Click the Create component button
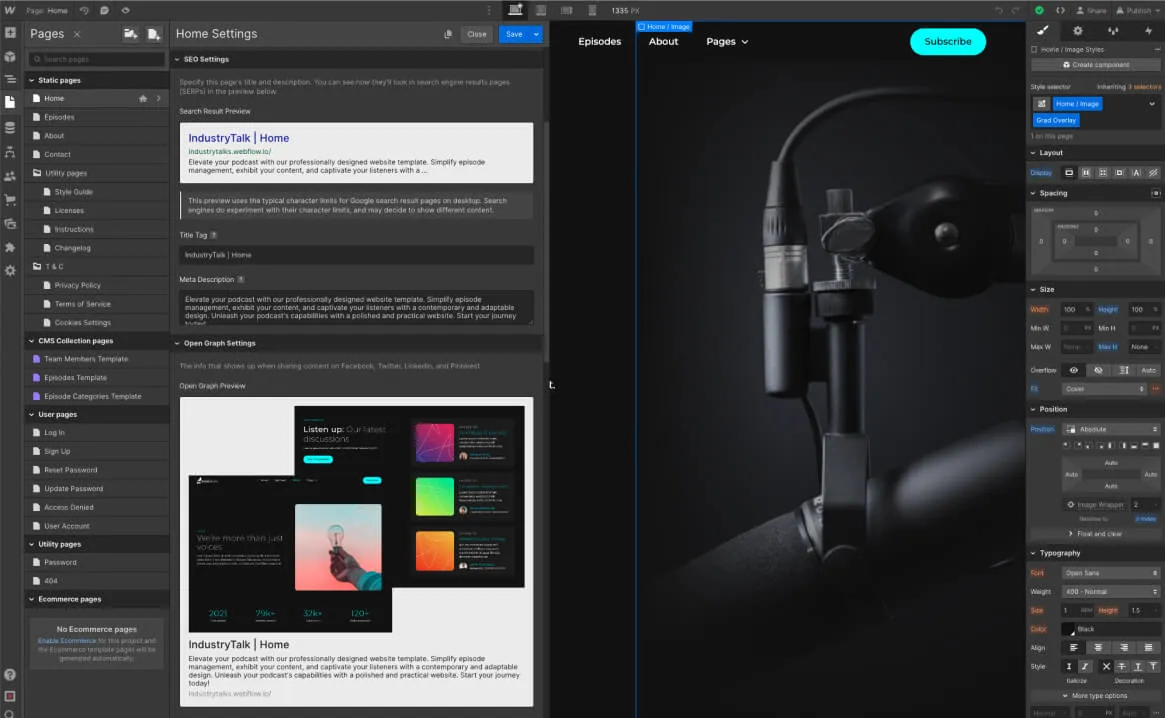 pos(1096,65)
